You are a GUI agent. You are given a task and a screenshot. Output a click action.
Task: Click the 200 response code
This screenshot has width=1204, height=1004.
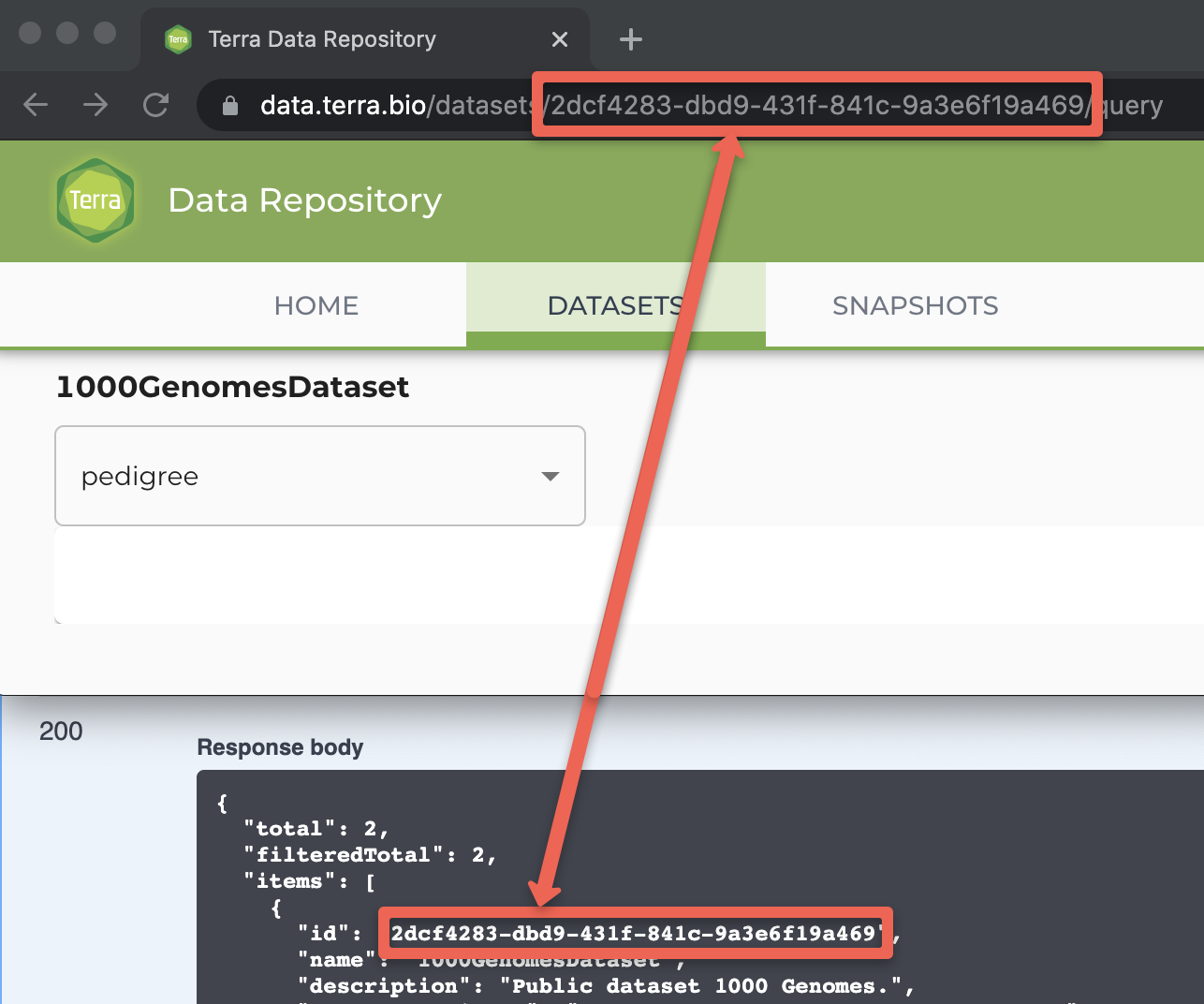point(61,731)
